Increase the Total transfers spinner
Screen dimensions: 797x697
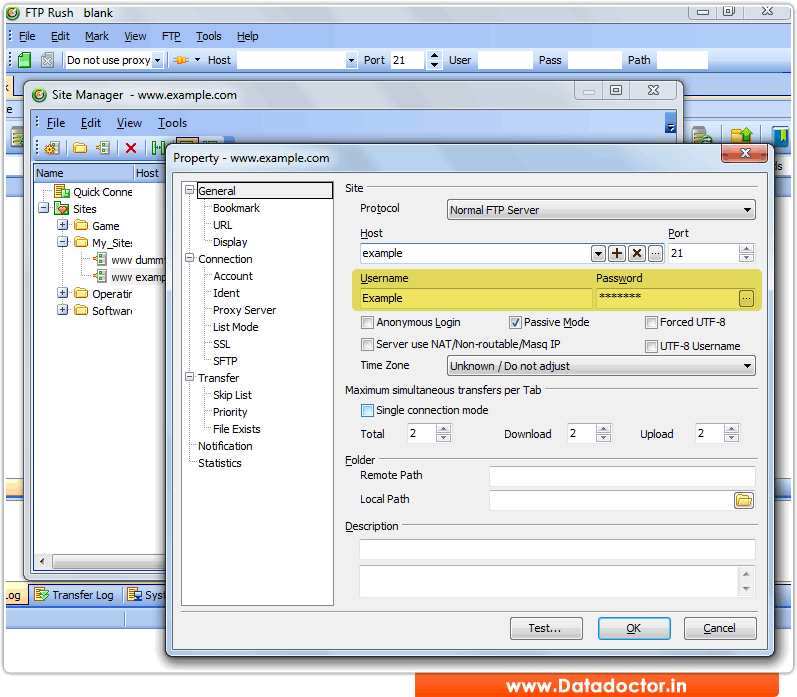pos(443,430)
